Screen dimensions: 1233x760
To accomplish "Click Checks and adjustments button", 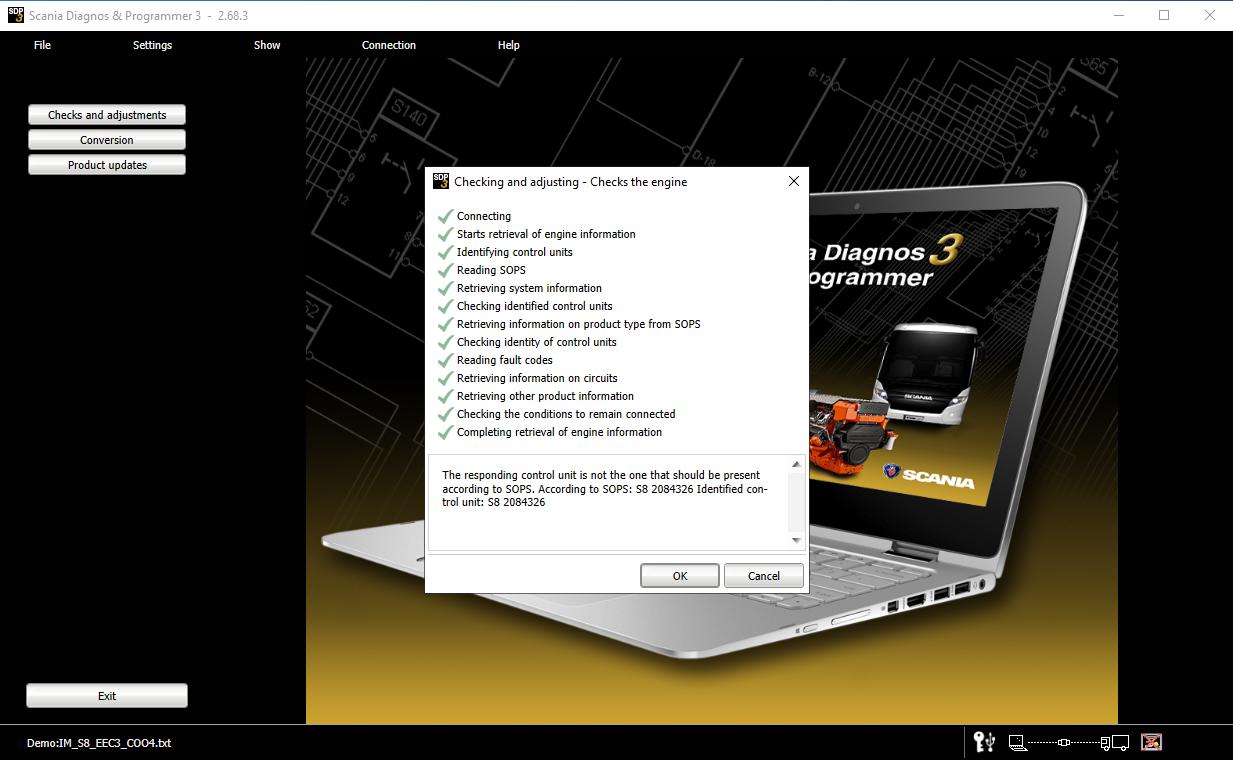I will click(107, 115).
